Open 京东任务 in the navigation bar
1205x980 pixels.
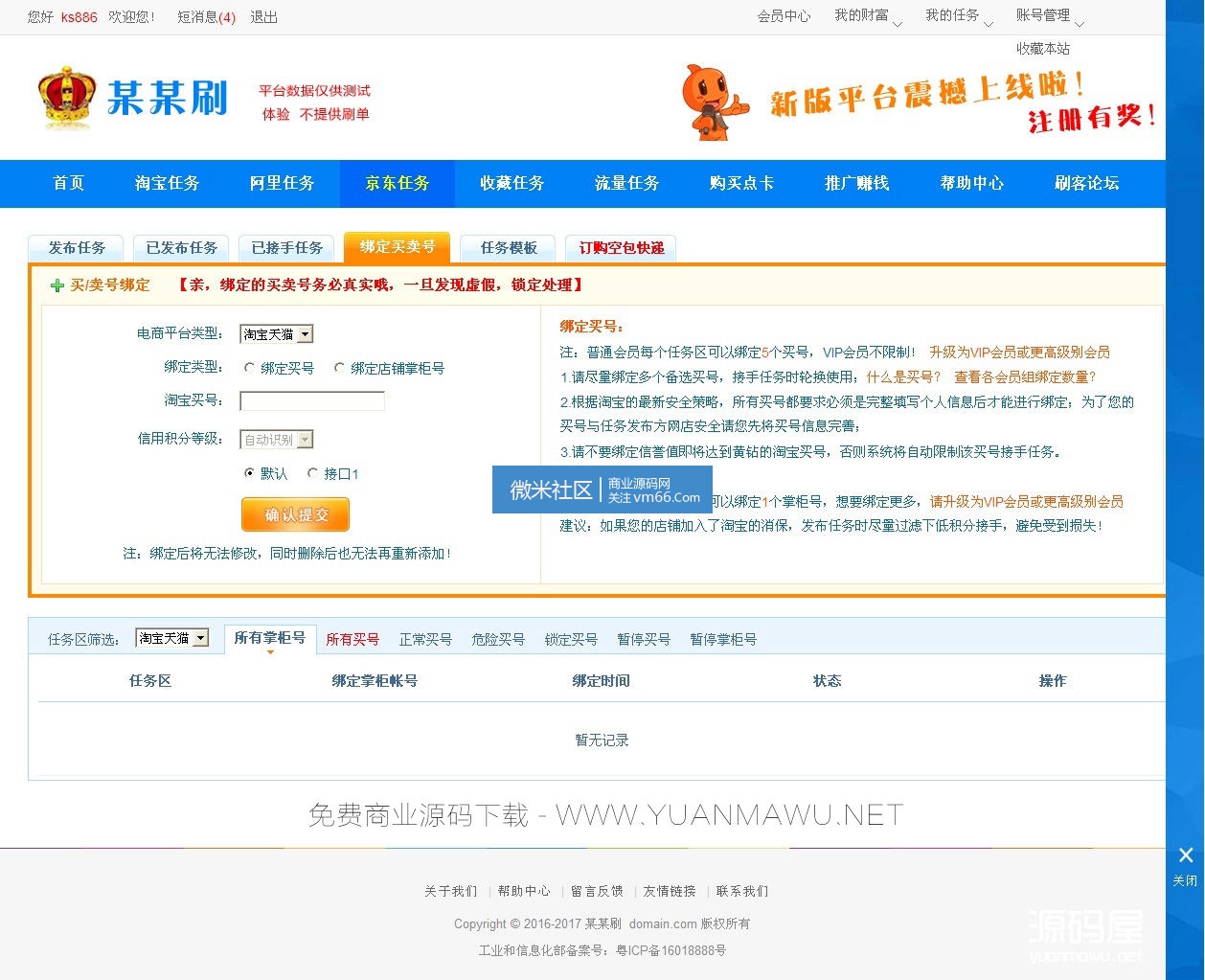(397, 183)
